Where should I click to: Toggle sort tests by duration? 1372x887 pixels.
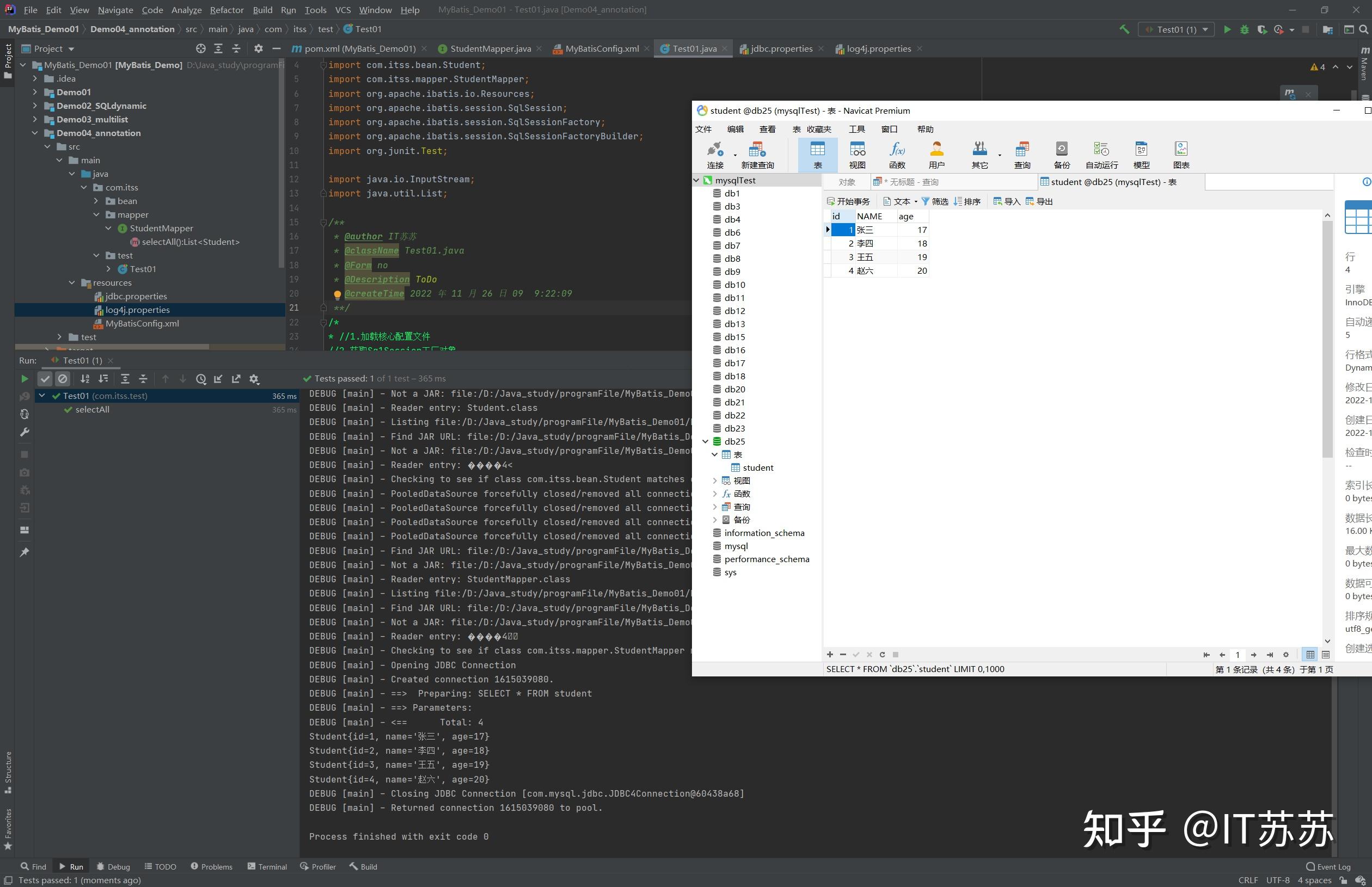point(103,379)
